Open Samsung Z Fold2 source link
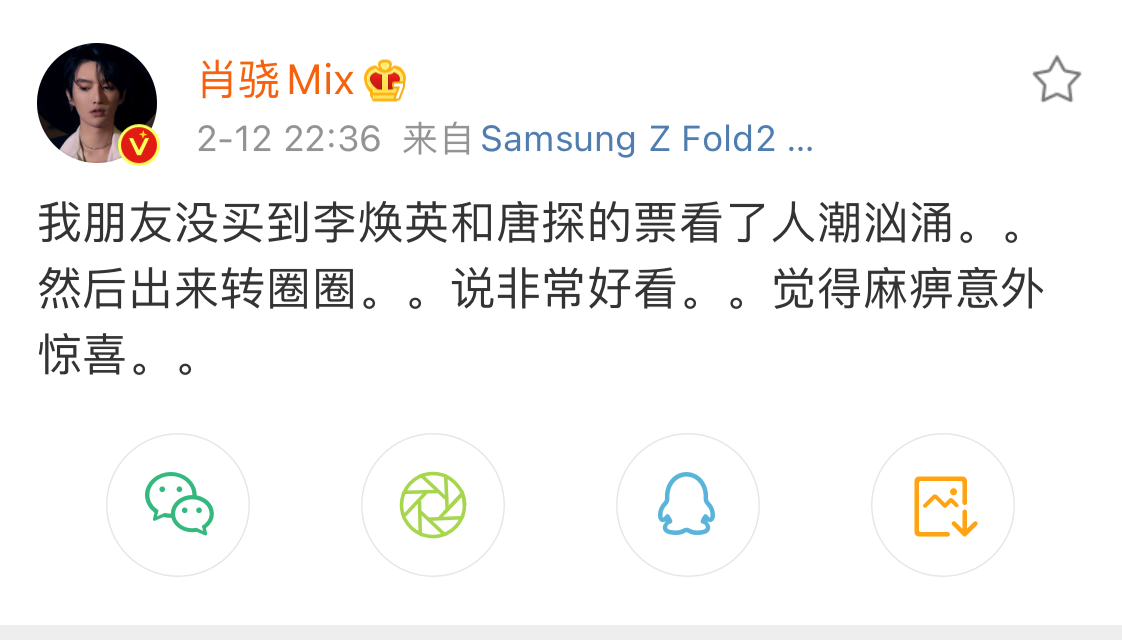Viewport: 1122px width, 640px height. tap(628, 139)
